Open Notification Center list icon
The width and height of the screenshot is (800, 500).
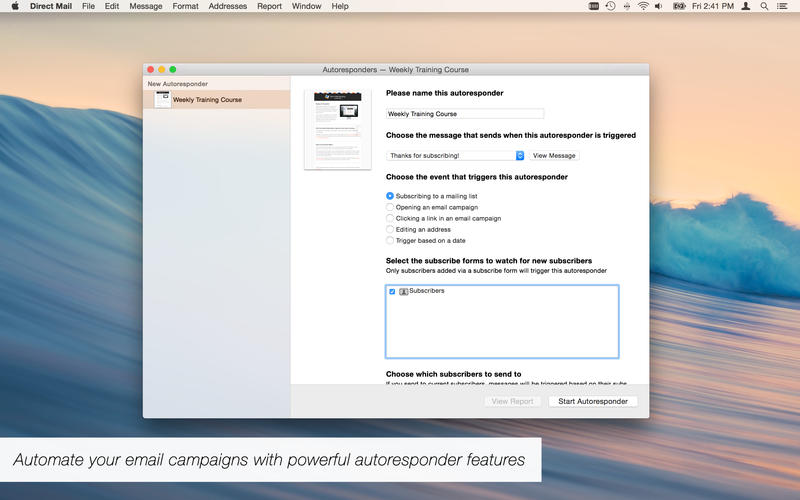tap(782, 6)
